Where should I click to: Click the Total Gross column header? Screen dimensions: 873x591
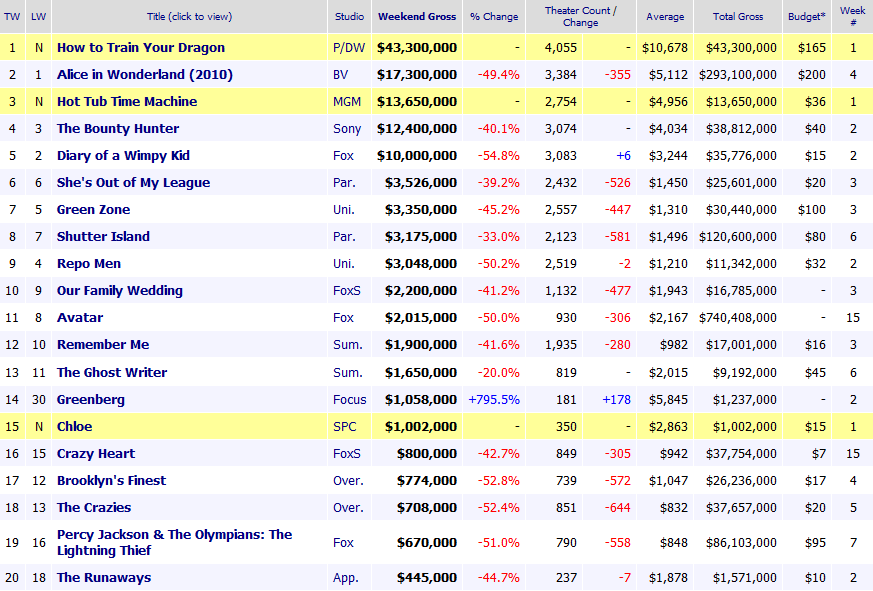738,17
